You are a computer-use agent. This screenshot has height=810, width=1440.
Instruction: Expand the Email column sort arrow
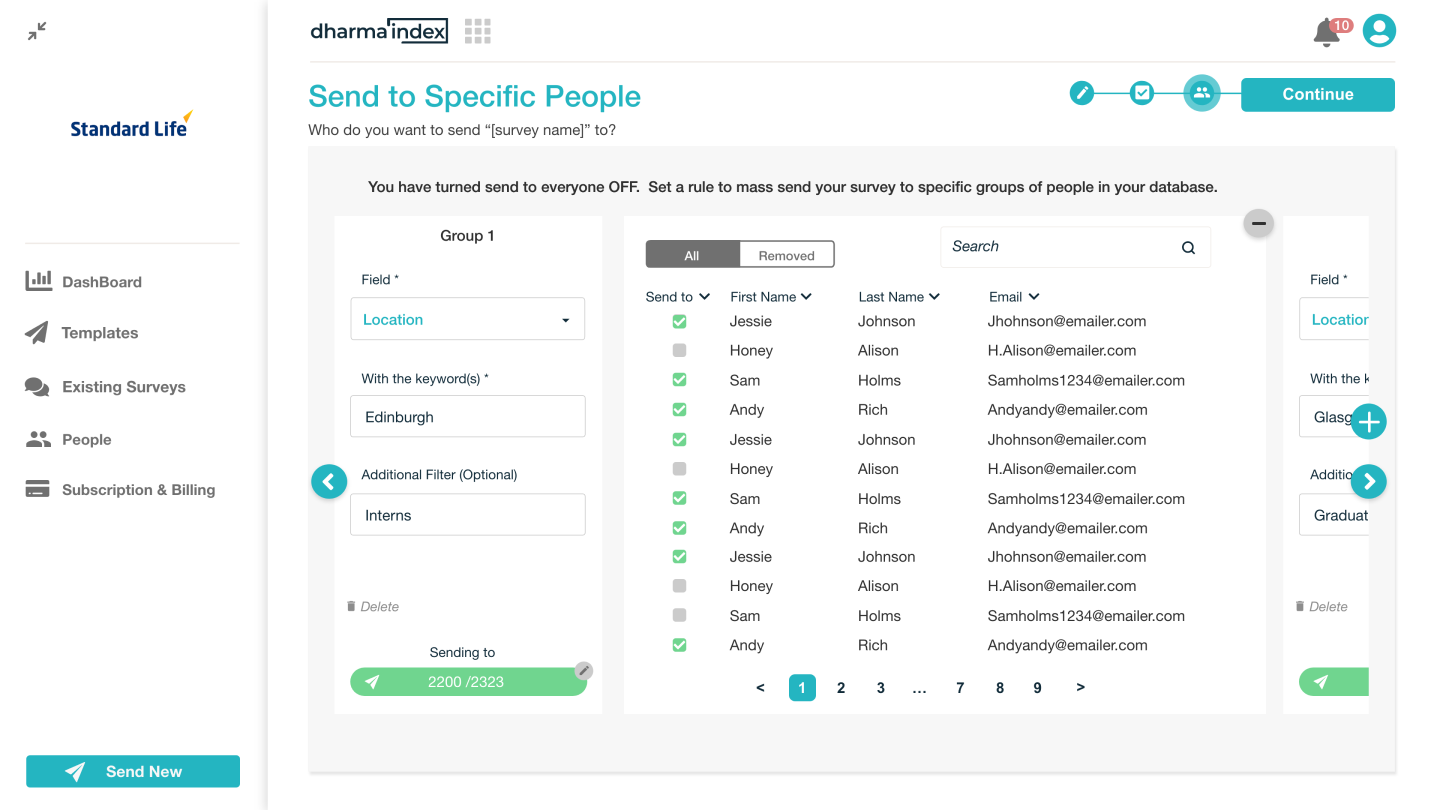pos(1034,297)
